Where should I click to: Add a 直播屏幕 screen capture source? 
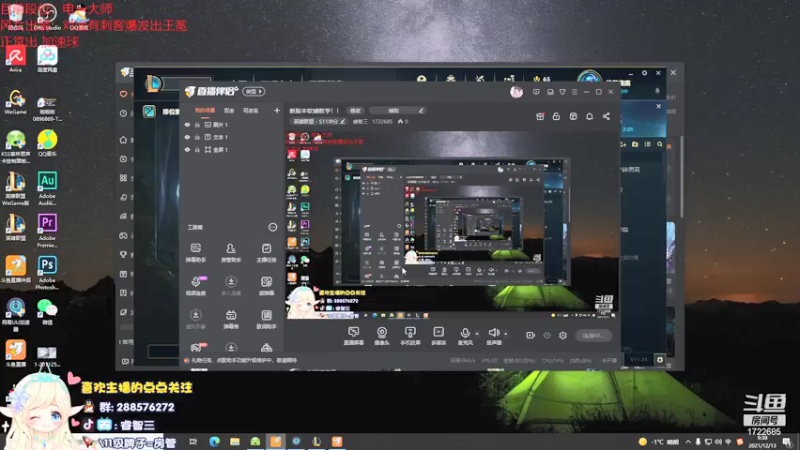click(x=353, y=336)
